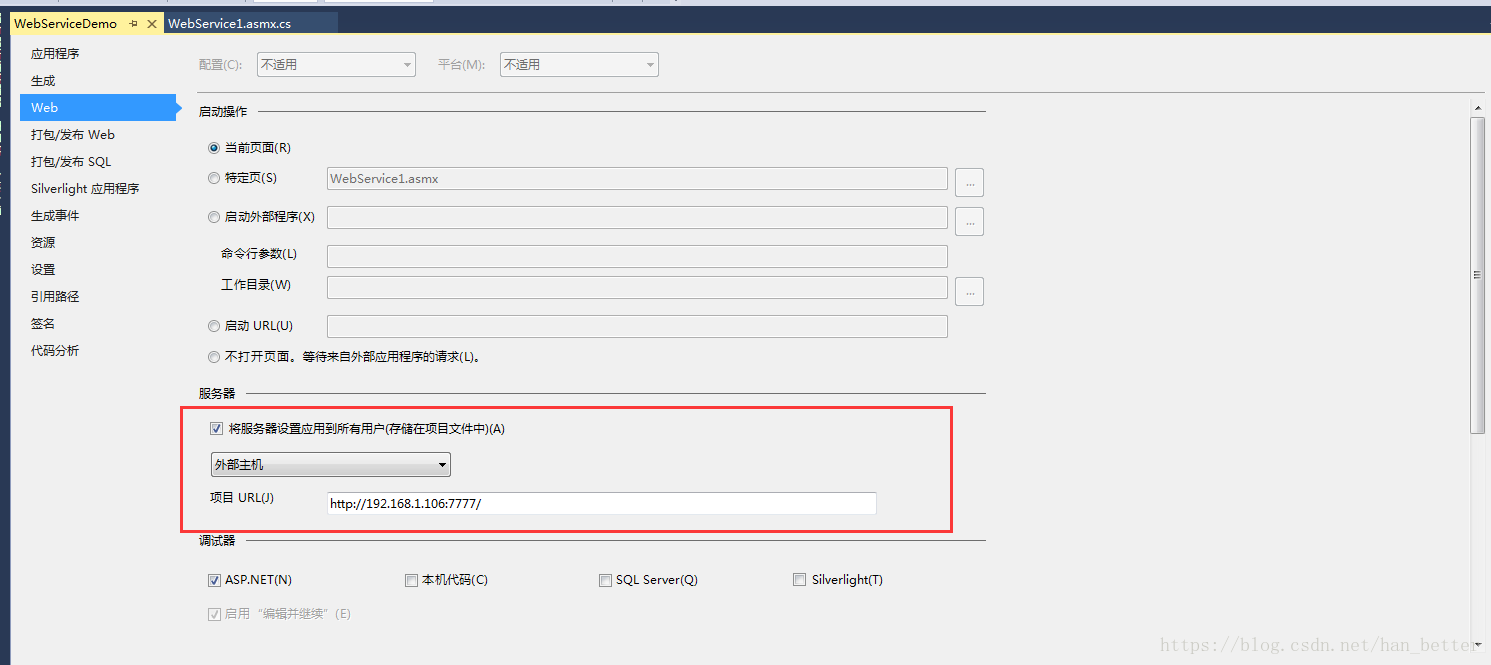Select the 启动 URL radio option
The height and width of the screenshot is (665, 1491).
(x=214, y=326)
